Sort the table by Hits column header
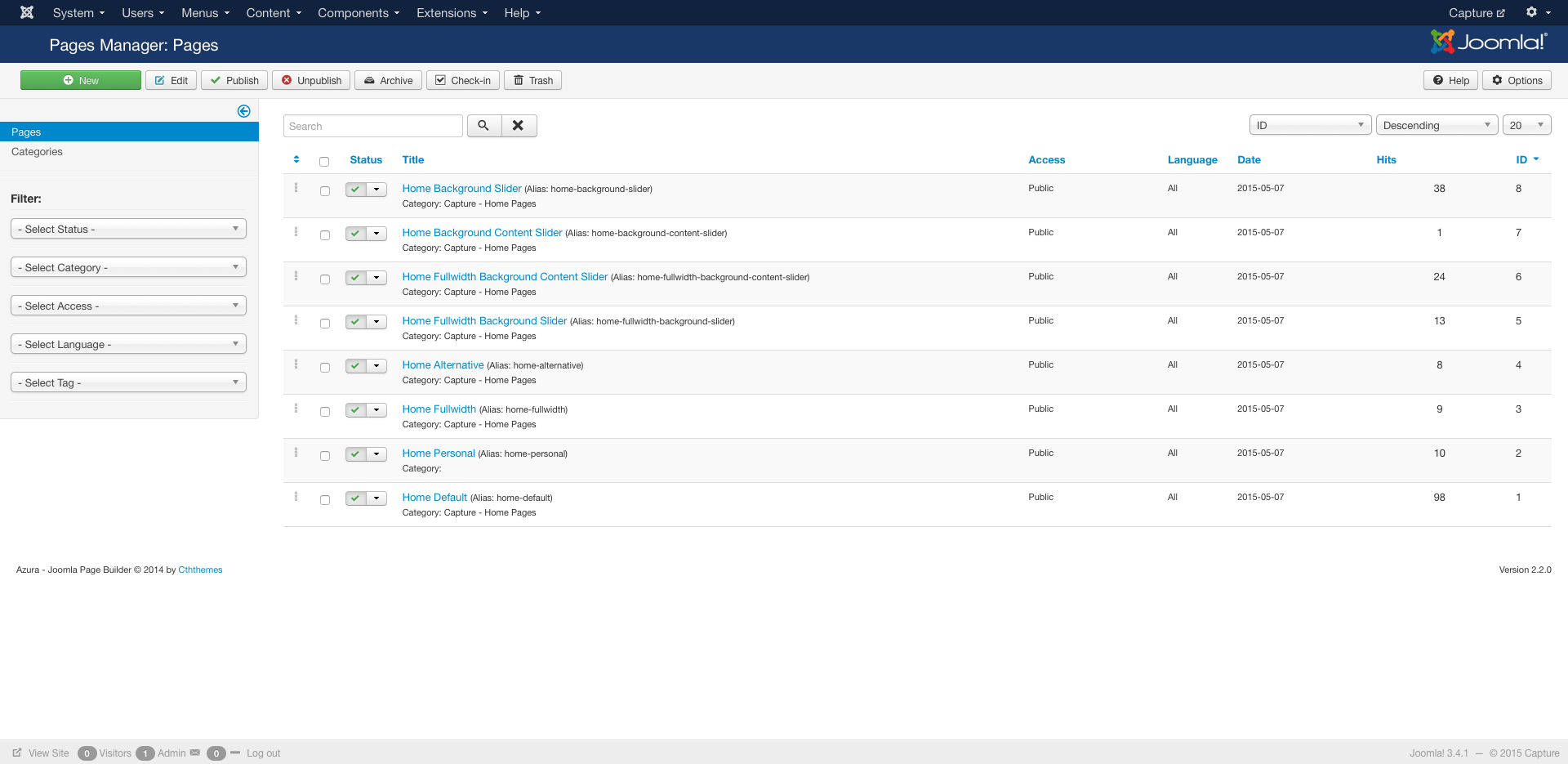The height and width of the screenshot is (764, 1568). pyautogui.click(x=1386, y=159)
